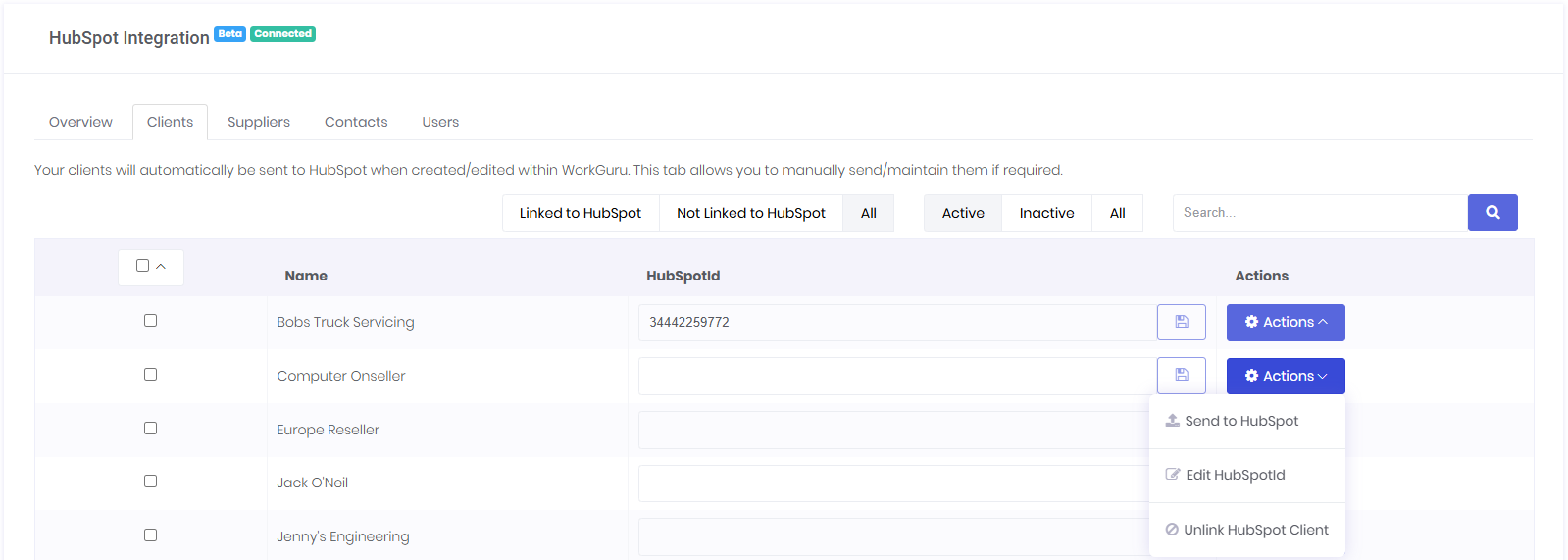This screenshot has height=560, width=1568.
Task: Switch to the Overview tab
Action: (80, 122)
